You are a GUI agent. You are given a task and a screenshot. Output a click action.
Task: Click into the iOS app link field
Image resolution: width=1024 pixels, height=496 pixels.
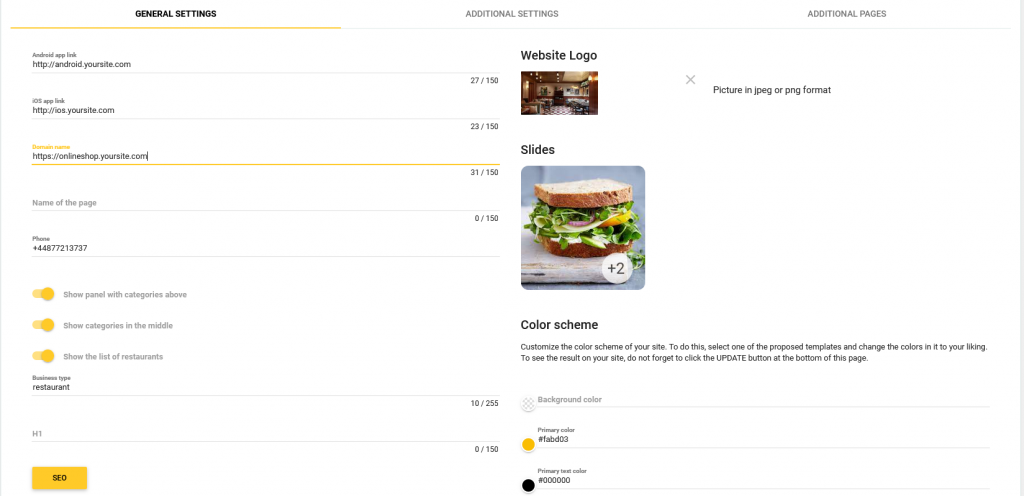pos(265,110)
